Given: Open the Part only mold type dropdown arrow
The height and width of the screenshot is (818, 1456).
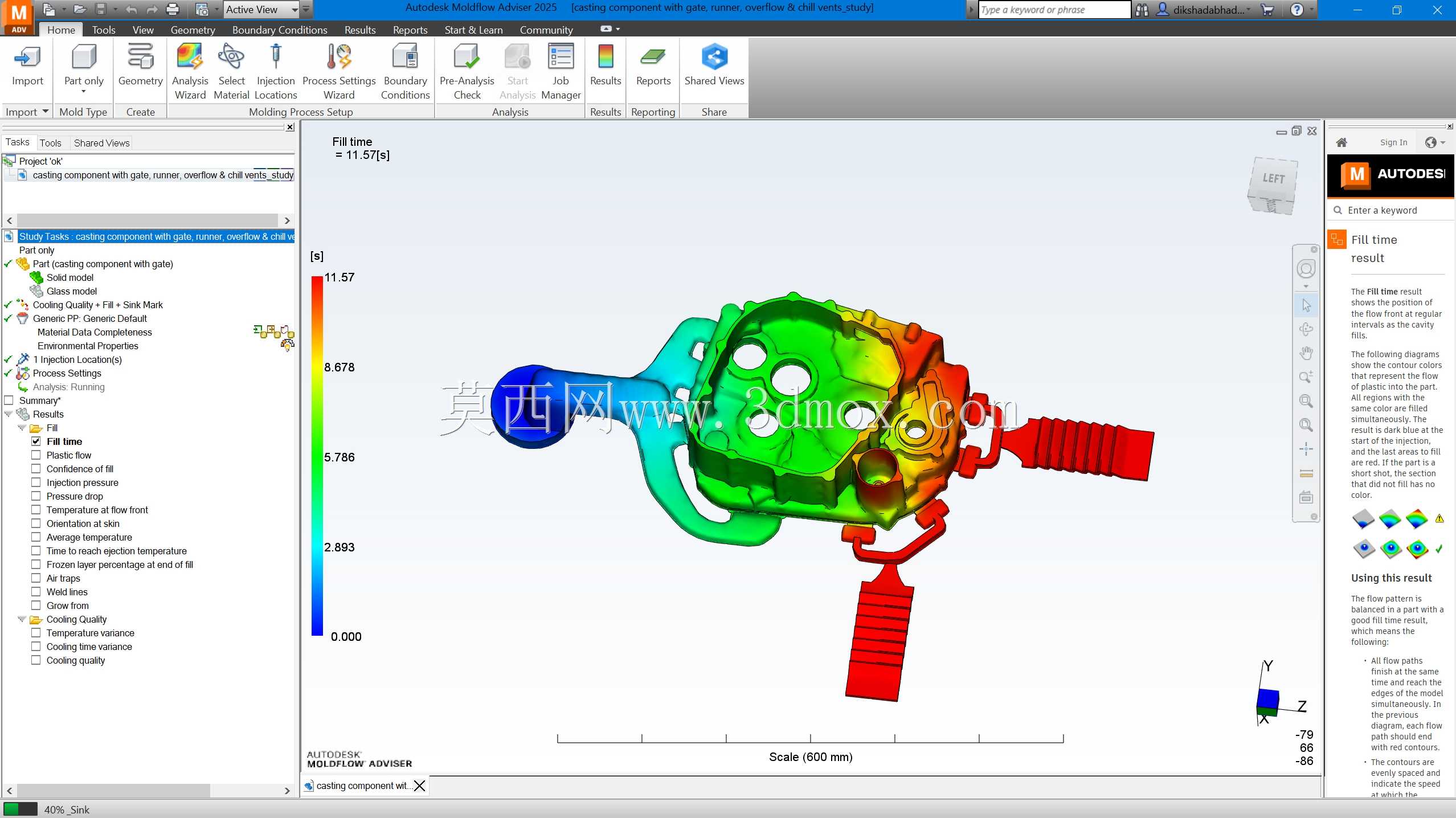Looking at the screenshot, I should (84, 91).
